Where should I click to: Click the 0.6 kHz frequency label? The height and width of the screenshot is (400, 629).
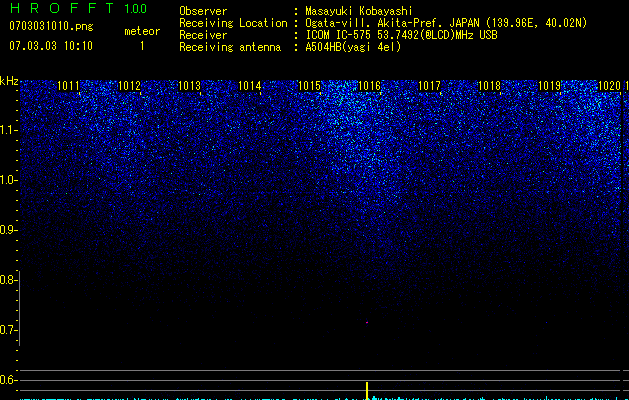pyautogui.click(x=7, y=380)
